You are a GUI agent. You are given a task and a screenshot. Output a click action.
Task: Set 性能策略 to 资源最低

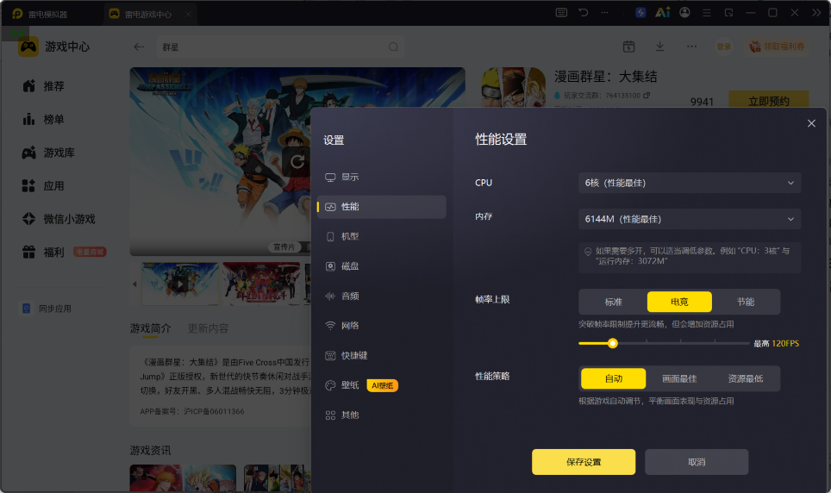(x=746, y=378)
